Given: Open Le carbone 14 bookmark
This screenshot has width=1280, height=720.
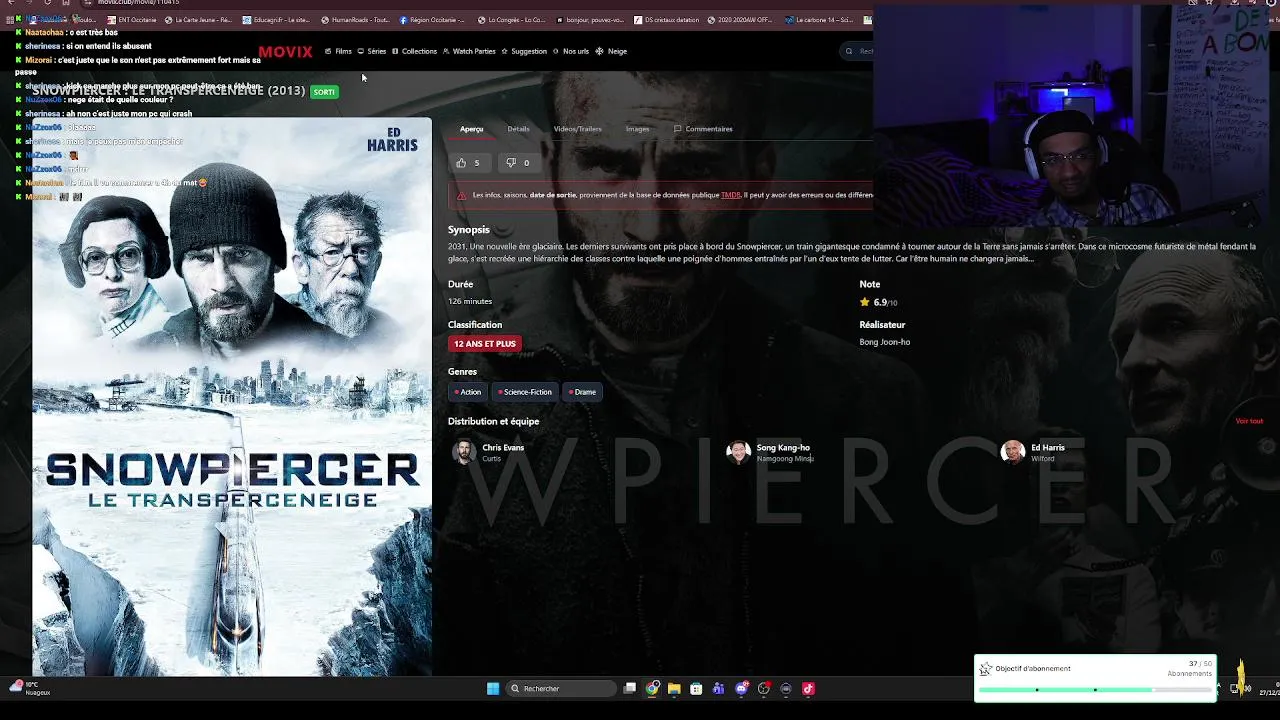Looking at the screenshot, I should coord(819,20).
